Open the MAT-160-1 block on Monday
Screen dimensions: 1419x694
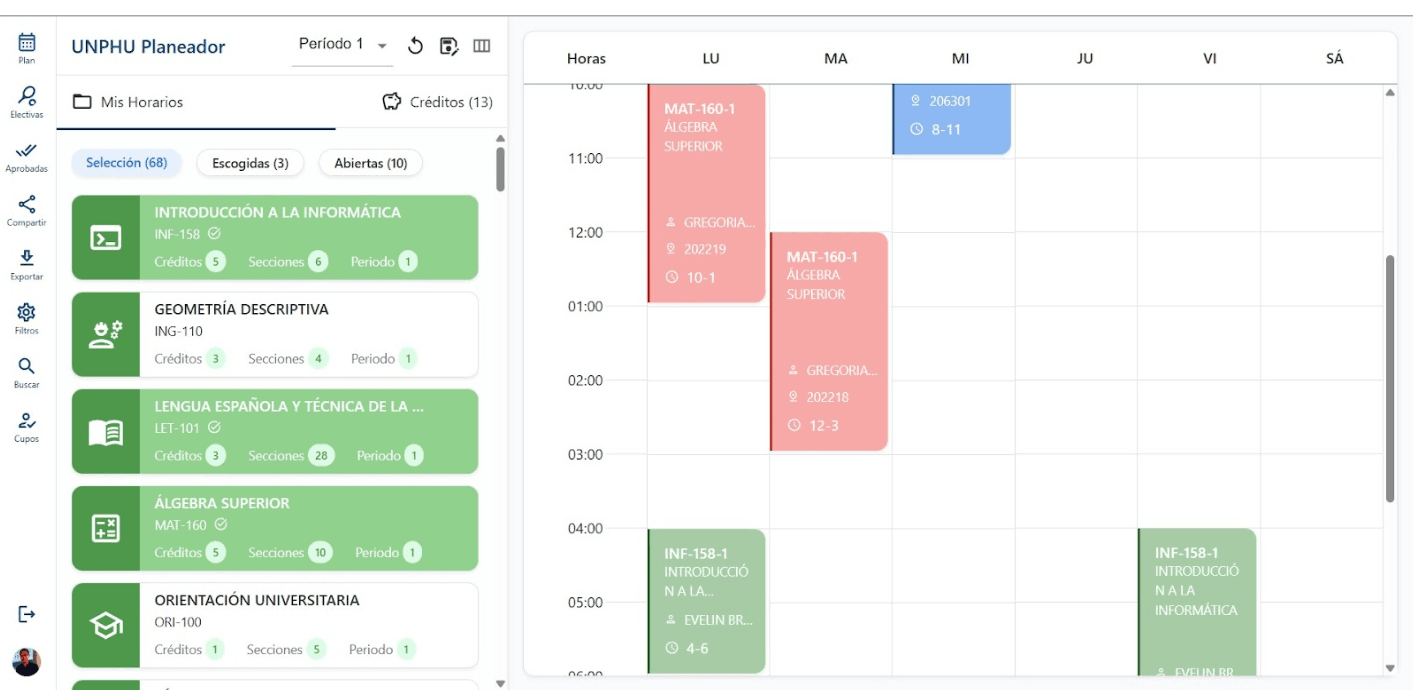(x=707, y=194)
